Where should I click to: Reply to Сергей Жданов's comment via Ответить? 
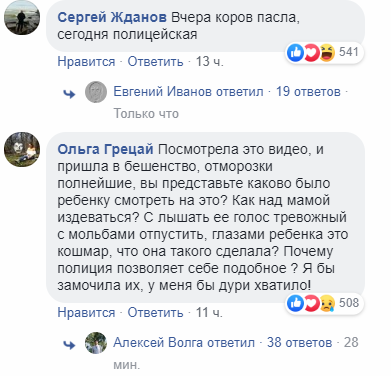point(155,62)
